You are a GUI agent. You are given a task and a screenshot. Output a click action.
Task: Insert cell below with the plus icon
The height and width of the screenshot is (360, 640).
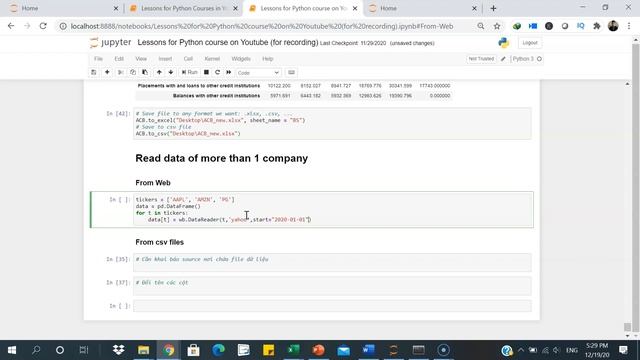click(107, 72)
